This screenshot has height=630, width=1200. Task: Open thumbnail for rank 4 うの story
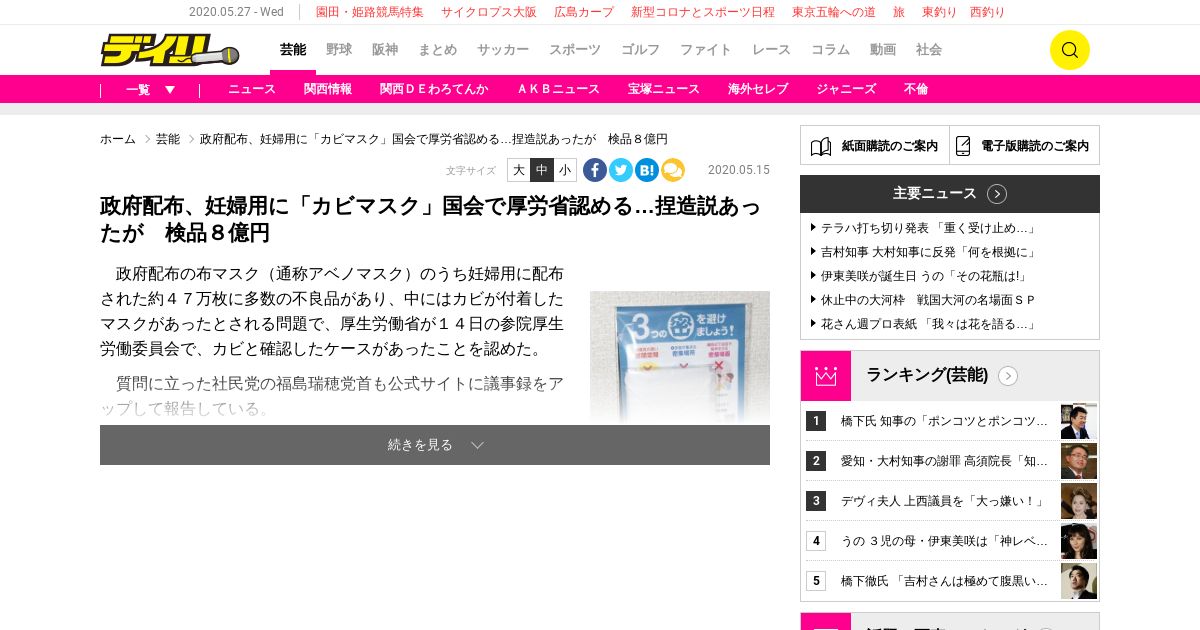click(1079, 541)
